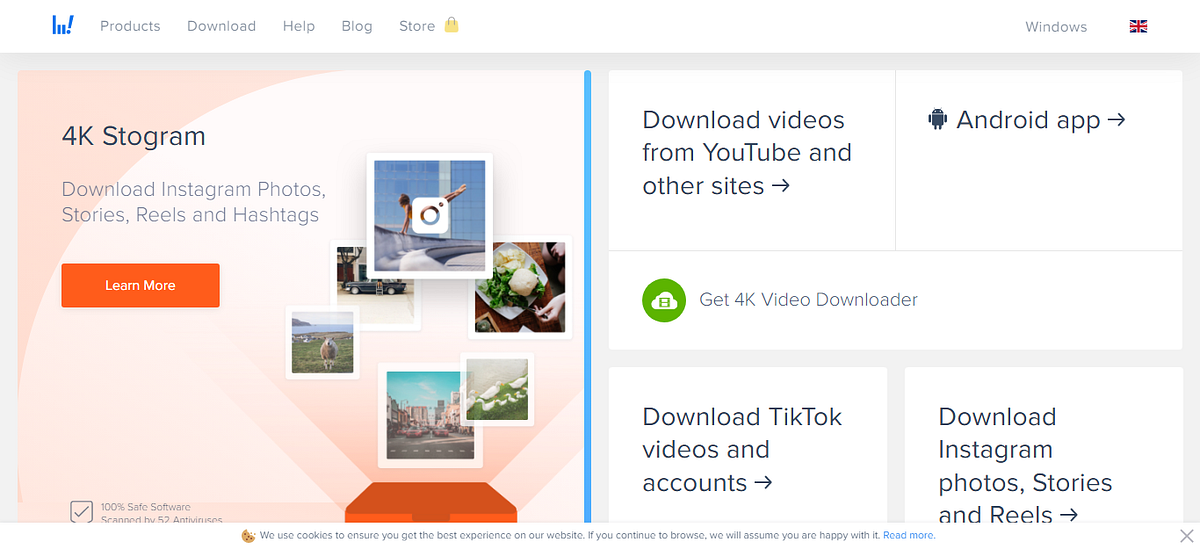Screen dimensions: 1200x549
Task: Click the 4K Stogram heading
Action: [133, 136]
